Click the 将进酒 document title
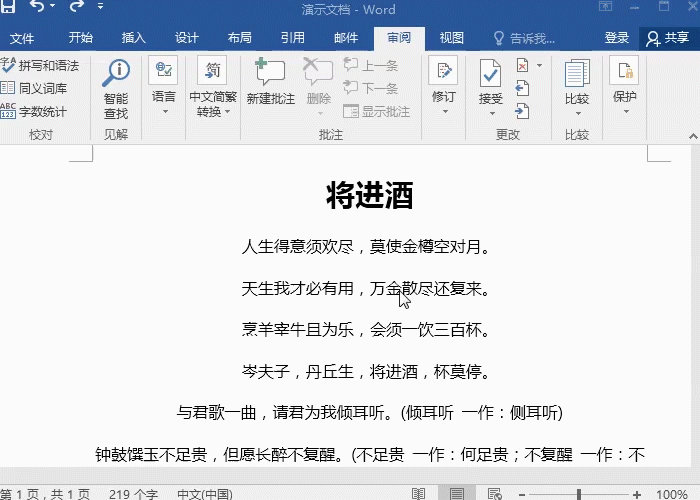 tap(370, 195)
